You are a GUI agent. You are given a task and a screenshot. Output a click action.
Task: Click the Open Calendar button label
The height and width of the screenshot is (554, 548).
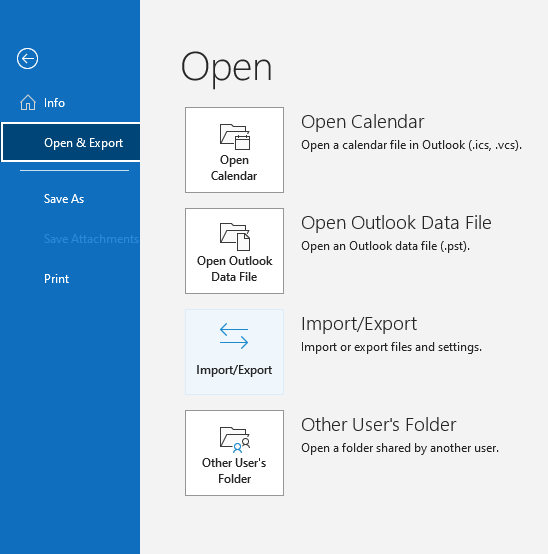pos(234,168)
